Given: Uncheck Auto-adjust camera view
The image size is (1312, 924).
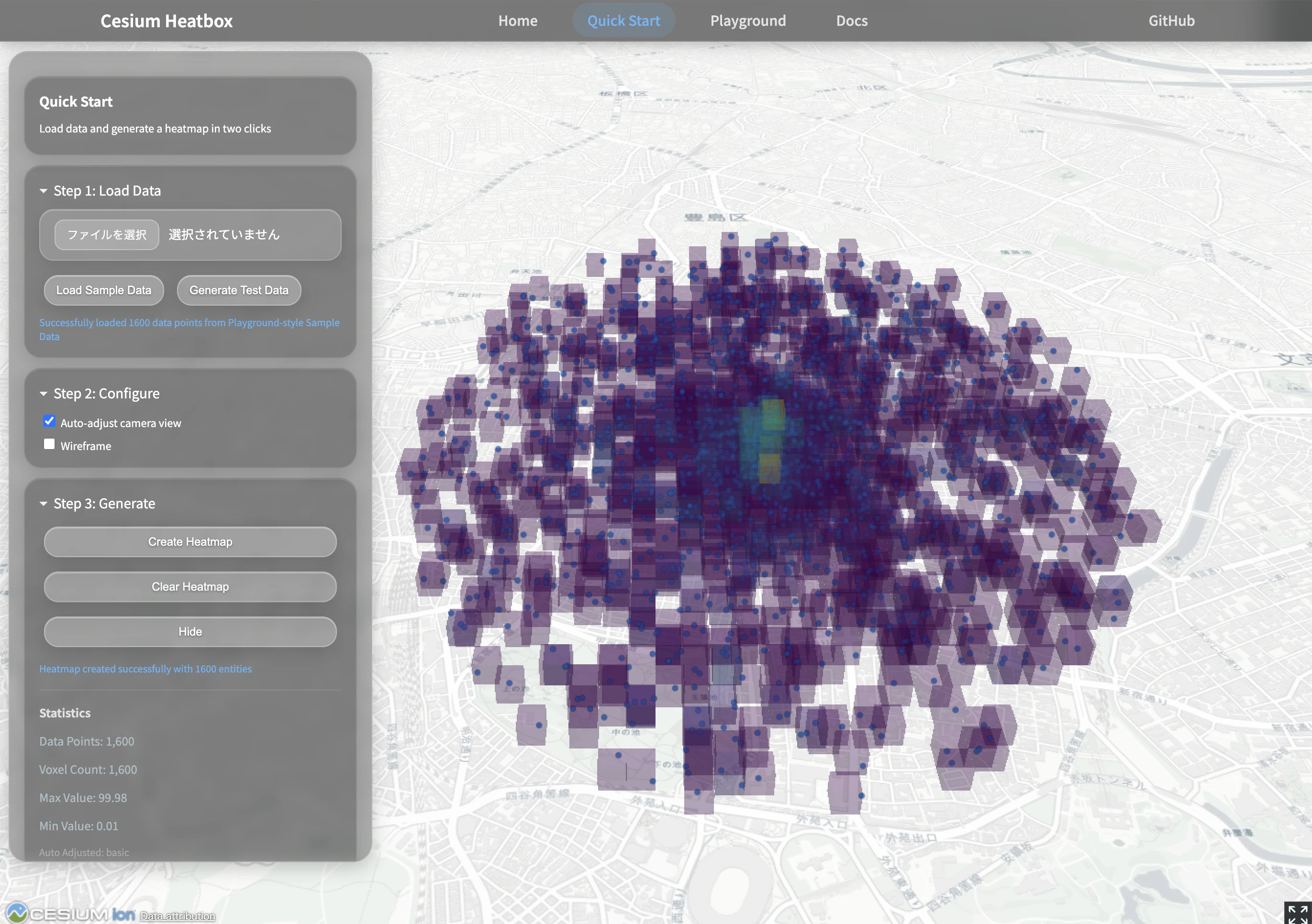Looking at the screenshot, I should [x=49, y=421].
